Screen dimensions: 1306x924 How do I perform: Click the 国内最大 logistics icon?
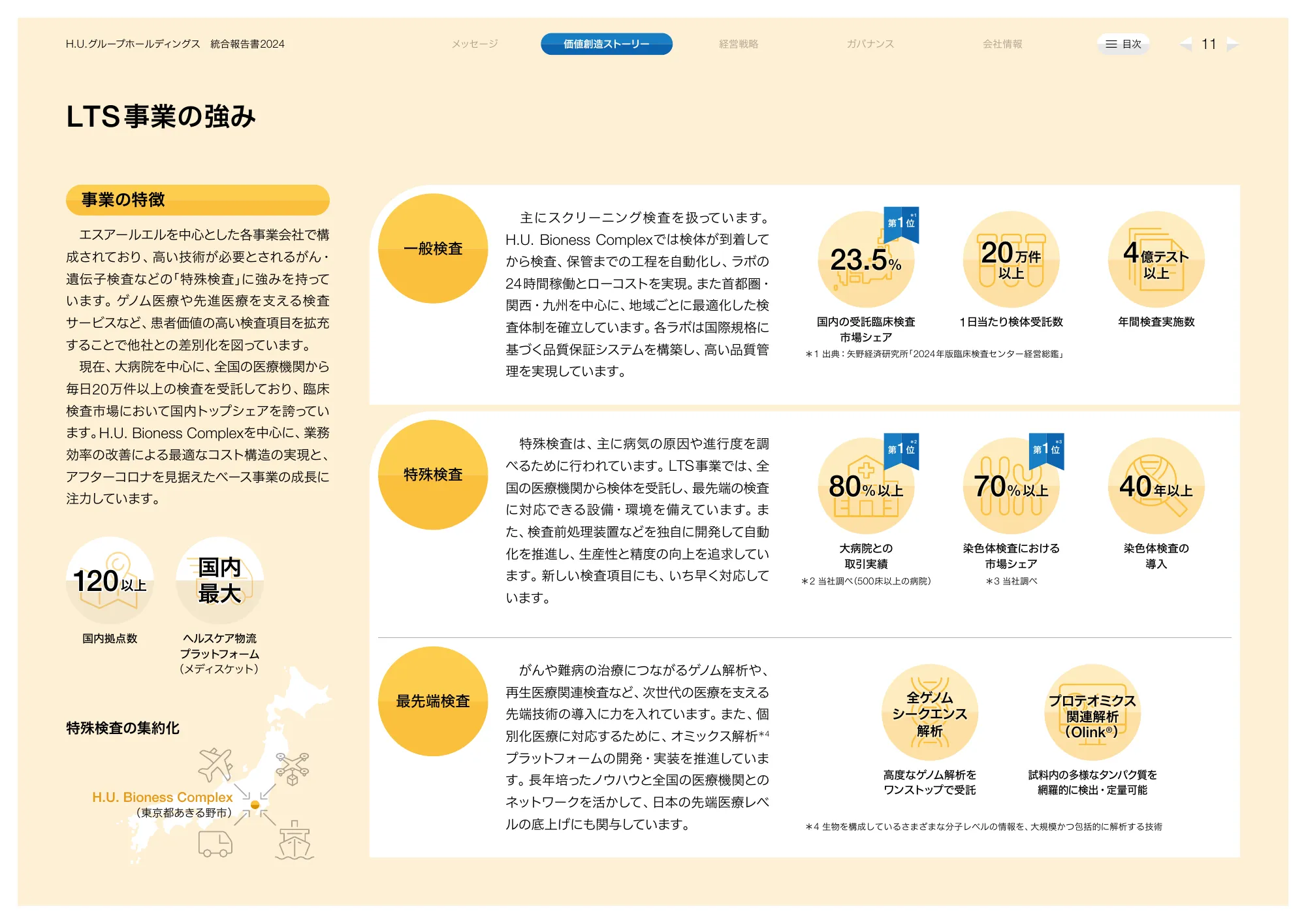(219, 581)
